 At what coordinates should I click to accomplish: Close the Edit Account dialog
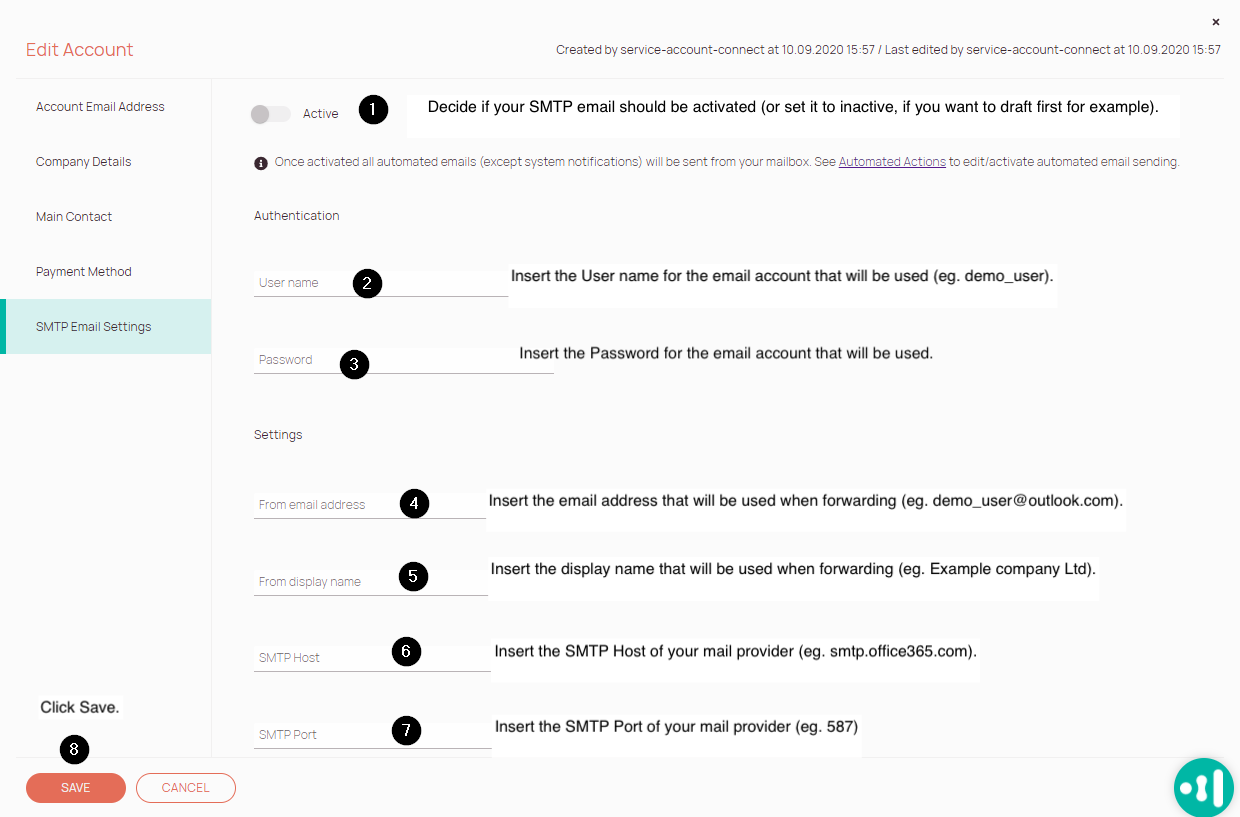(x=1216, y=22)
